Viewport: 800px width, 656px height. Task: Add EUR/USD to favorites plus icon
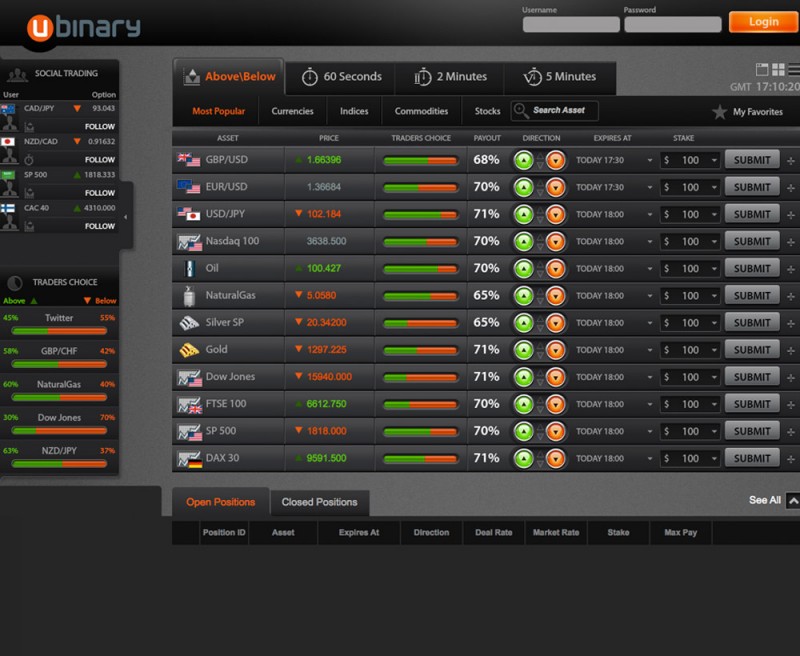click(791, 188)
